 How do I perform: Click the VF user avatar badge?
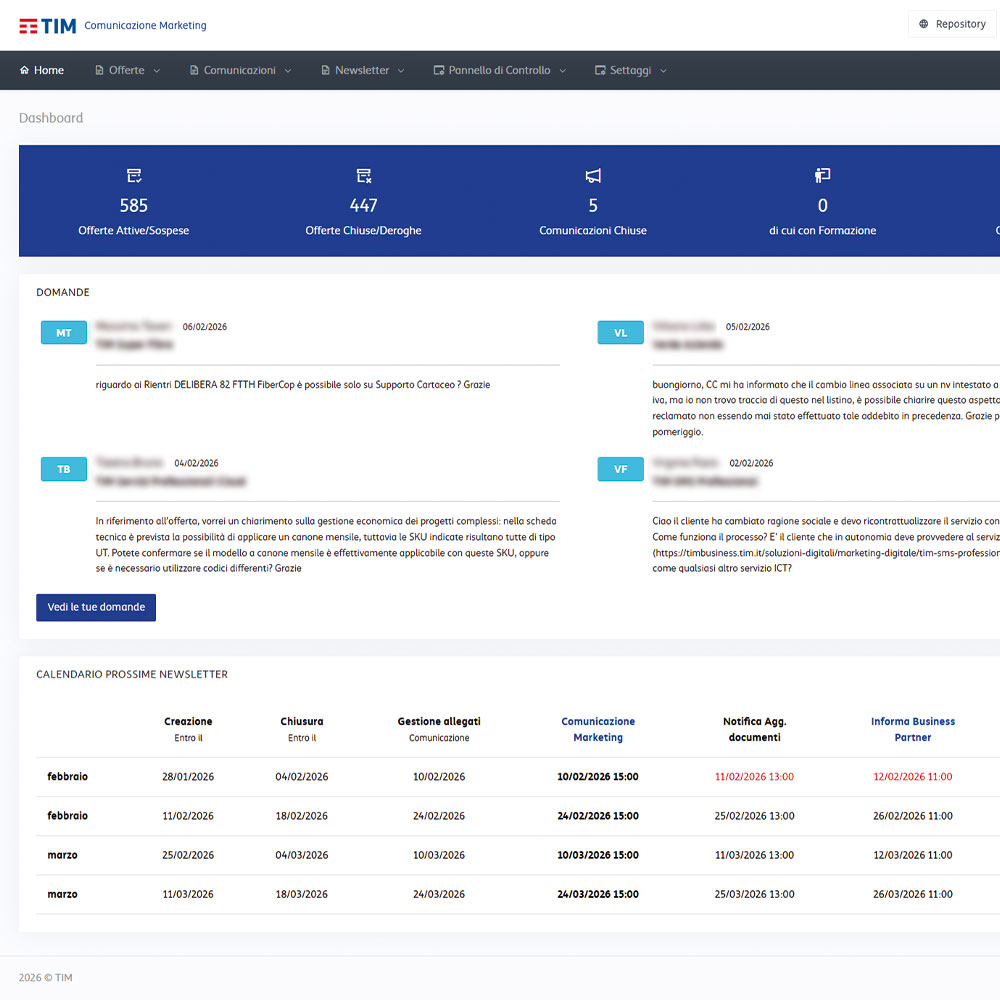620,469
